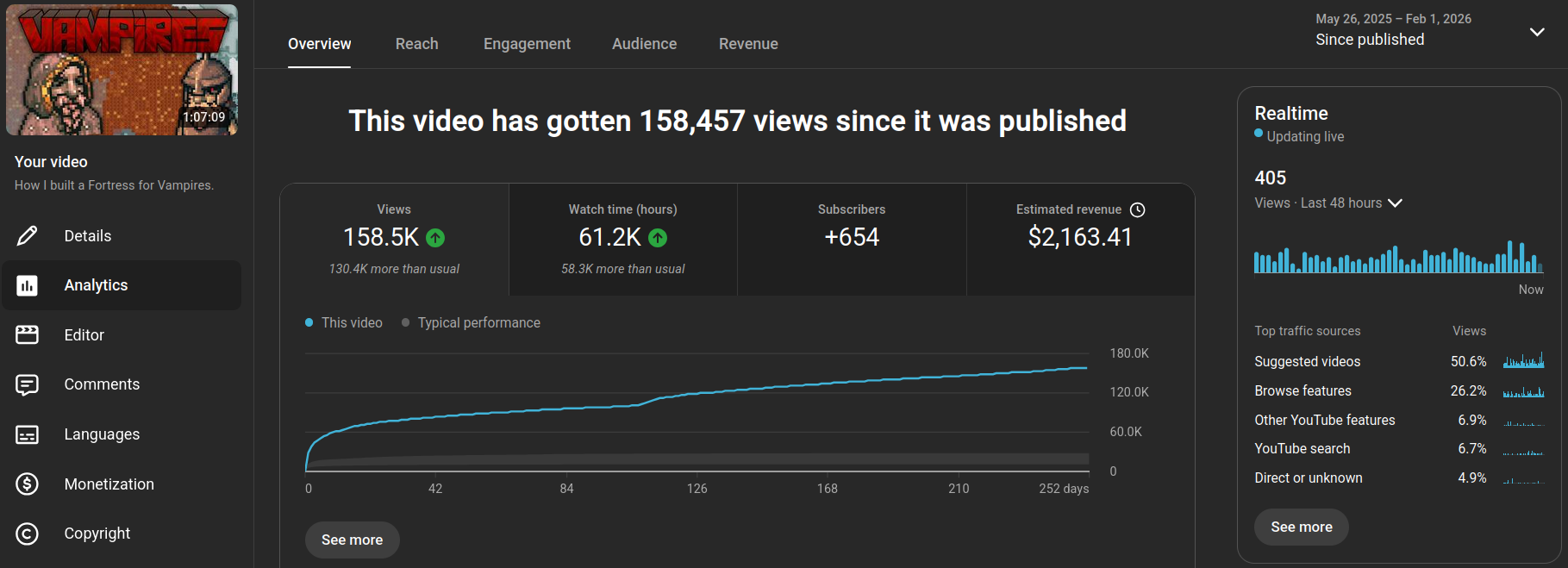Click See more under the views chart

pyautogui.click(x=352, y=540)
